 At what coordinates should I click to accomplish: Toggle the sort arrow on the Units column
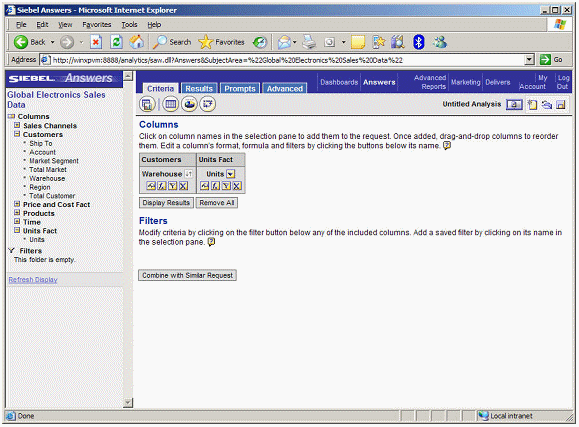pyautogui.click(x=230, y=174)
